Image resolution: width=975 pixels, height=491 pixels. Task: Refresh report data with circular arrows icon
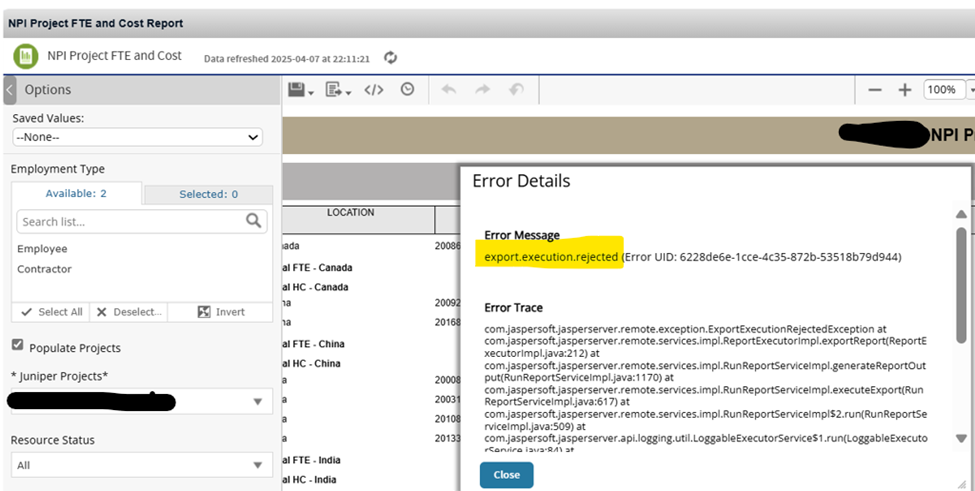390,58
